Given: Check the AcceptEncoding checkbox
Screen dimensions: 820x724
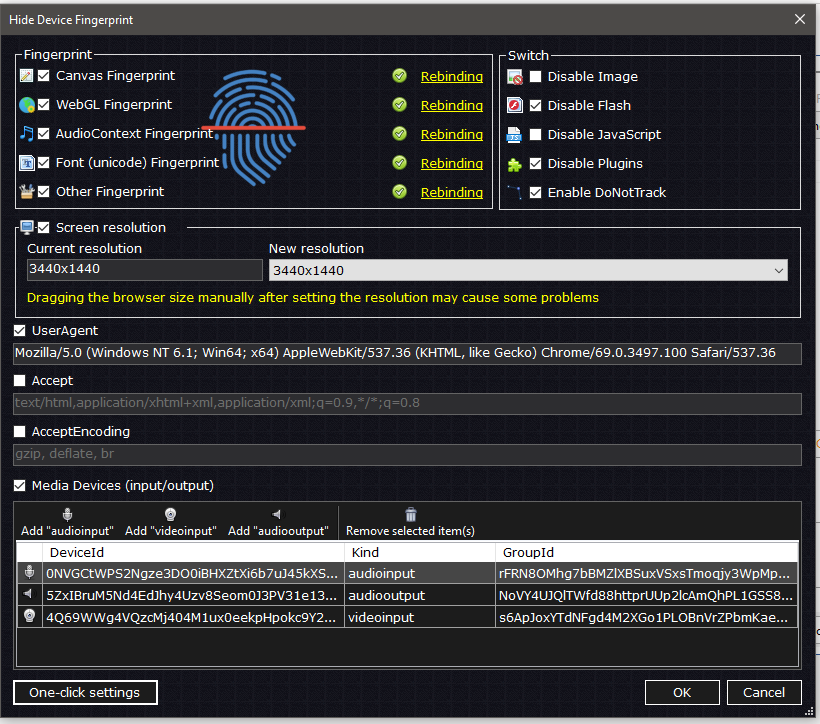Looking at the screenshot, I should [x=20, y=432].
